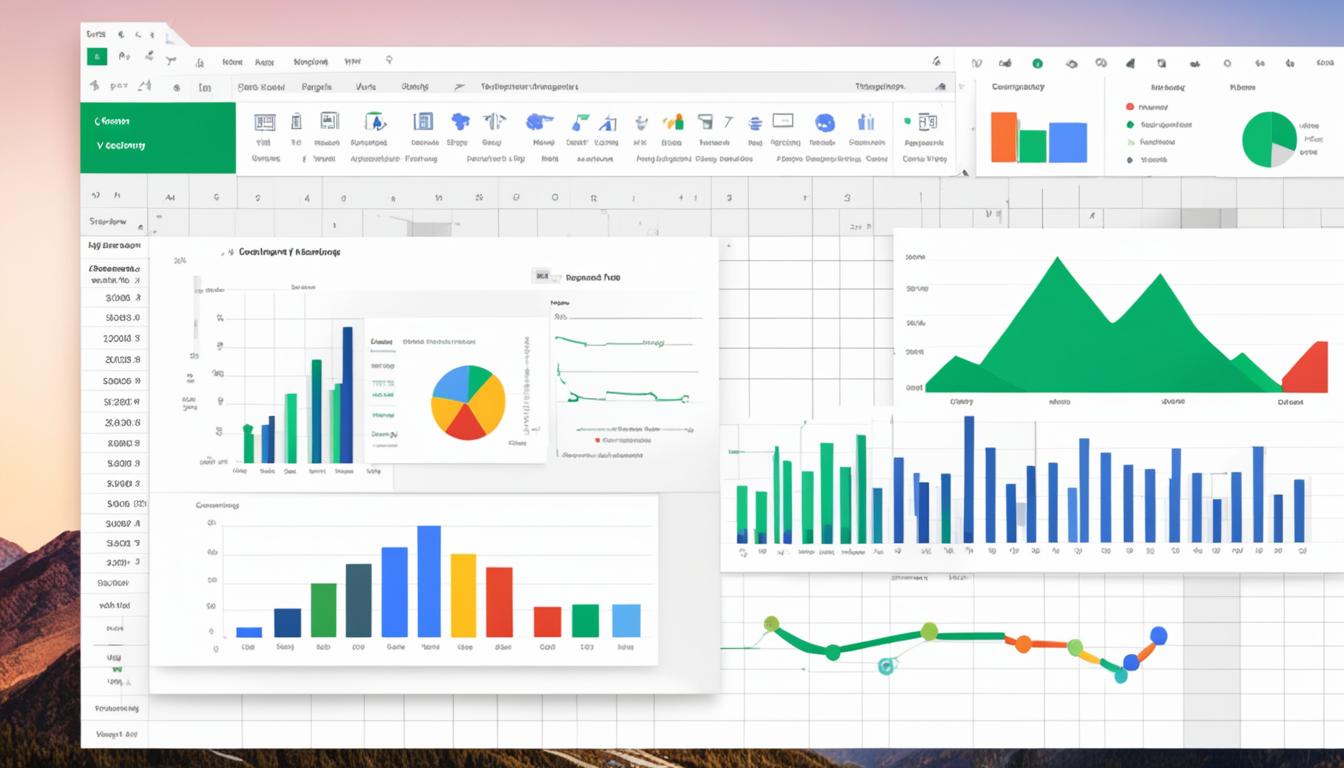
Task: Select the round blue face icon in the ribbon
Action: pyautogui.click(x=825, y=122)
